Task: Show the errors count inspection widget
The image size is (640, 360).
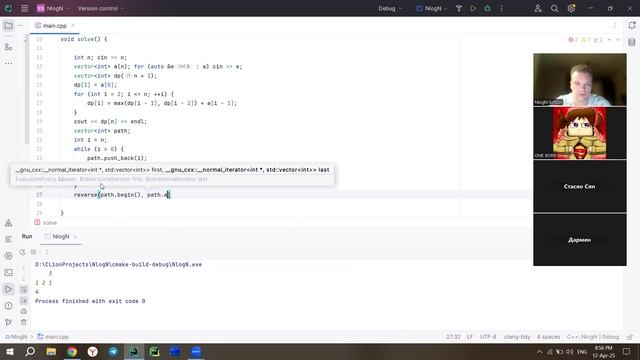Action: [573, 40]
